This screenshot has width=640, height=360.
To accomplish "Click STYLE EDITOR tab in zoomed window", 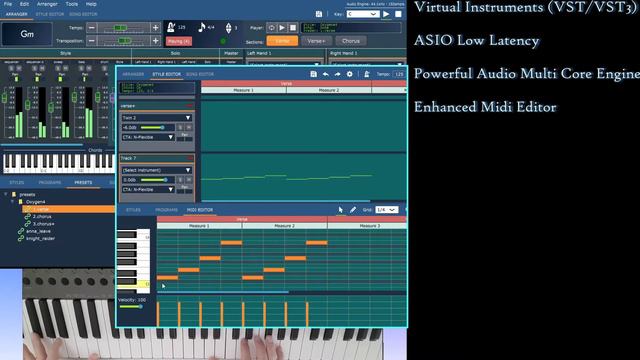I will point(167,74).
